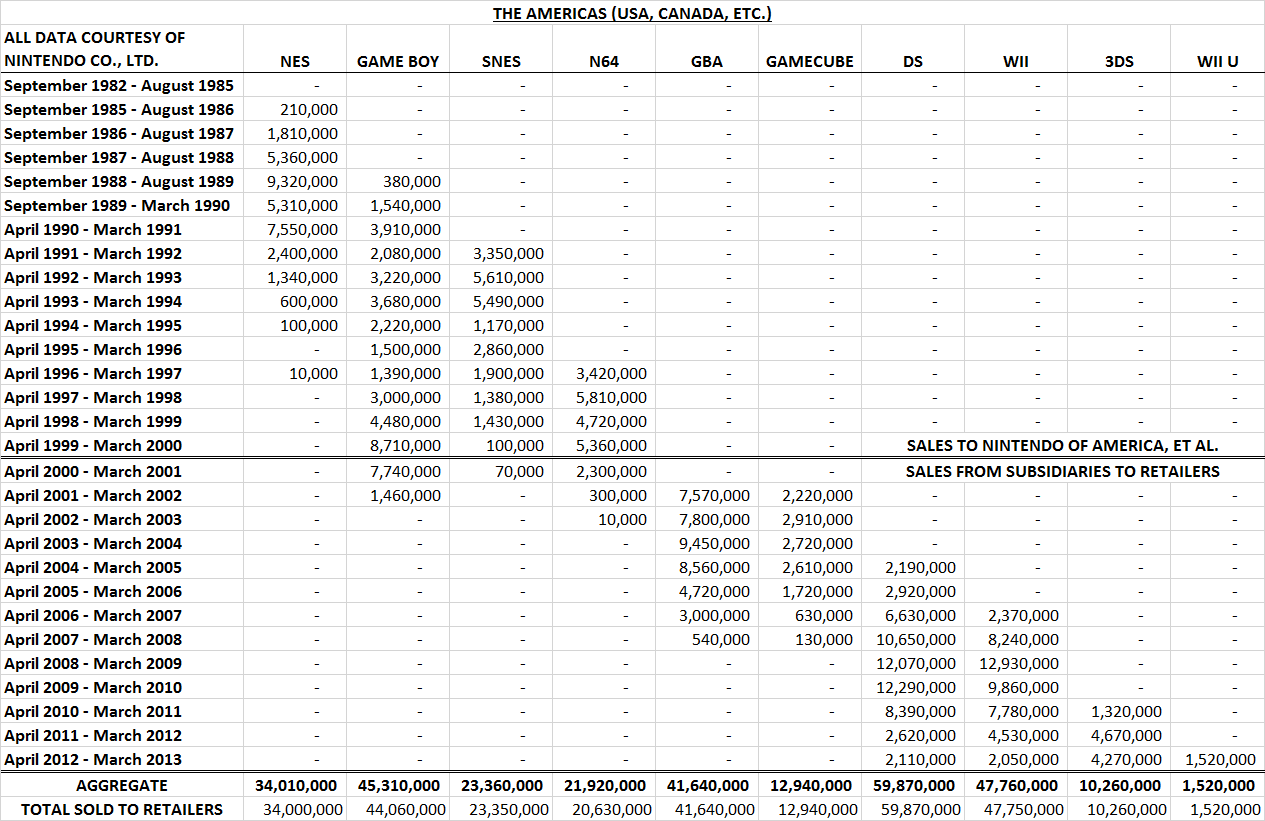Viewport: 1265px width, 821px height.
Task: Click NES value 210,000
Action: coord(309,109)
